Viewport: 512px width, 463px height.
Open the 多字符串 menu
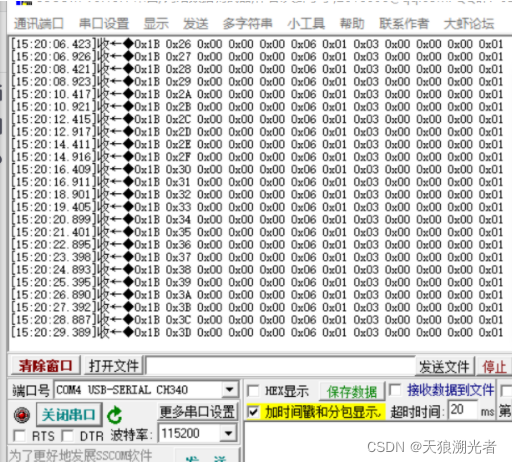click(x=247, y=24)
